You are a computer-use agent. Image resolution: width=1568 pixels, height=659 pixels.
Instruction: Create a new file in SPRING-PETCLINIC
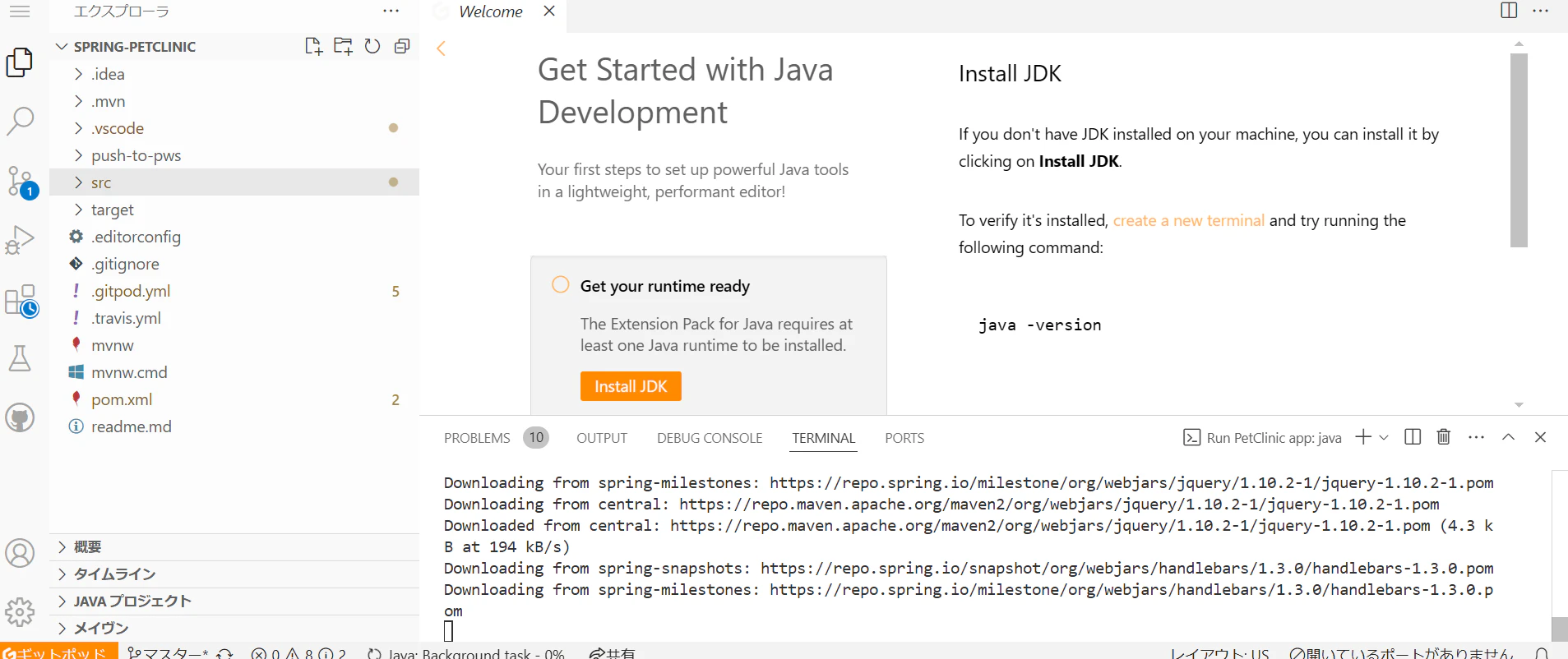pos(313,46)
